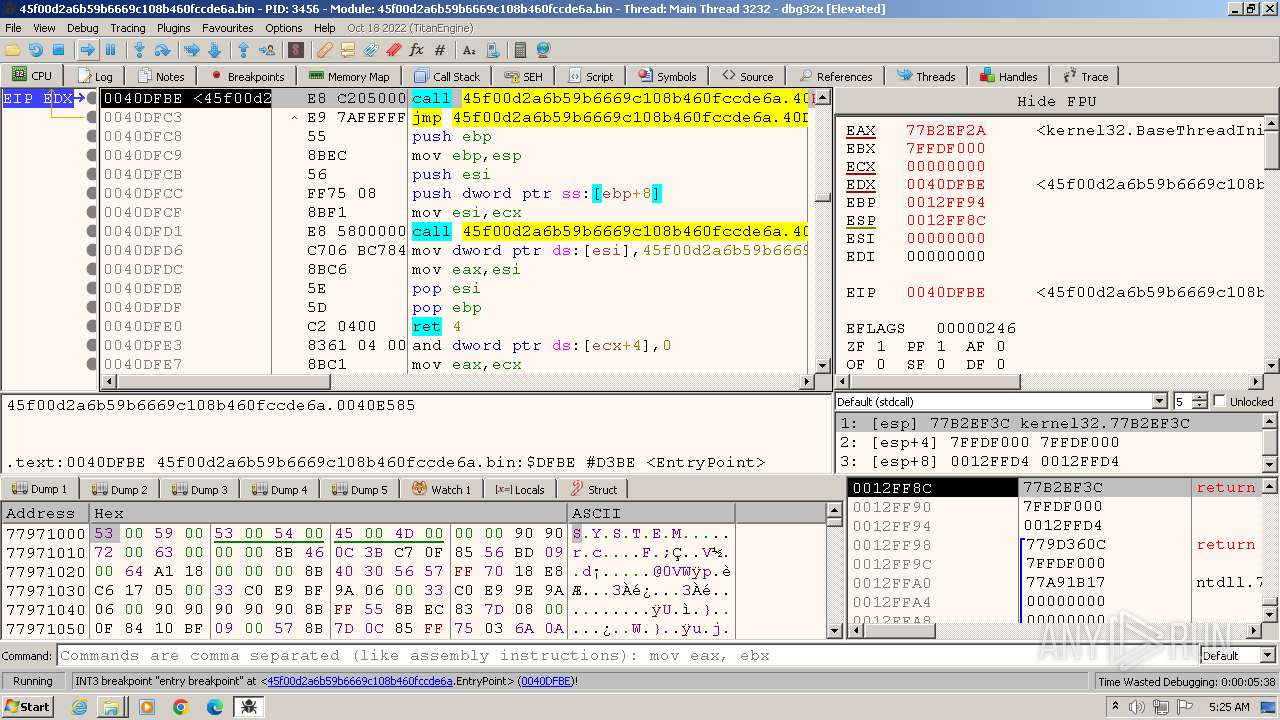Click the Open file toolbar icon
The width and height of the screenshot is (1280, 720).
[13, 49]
